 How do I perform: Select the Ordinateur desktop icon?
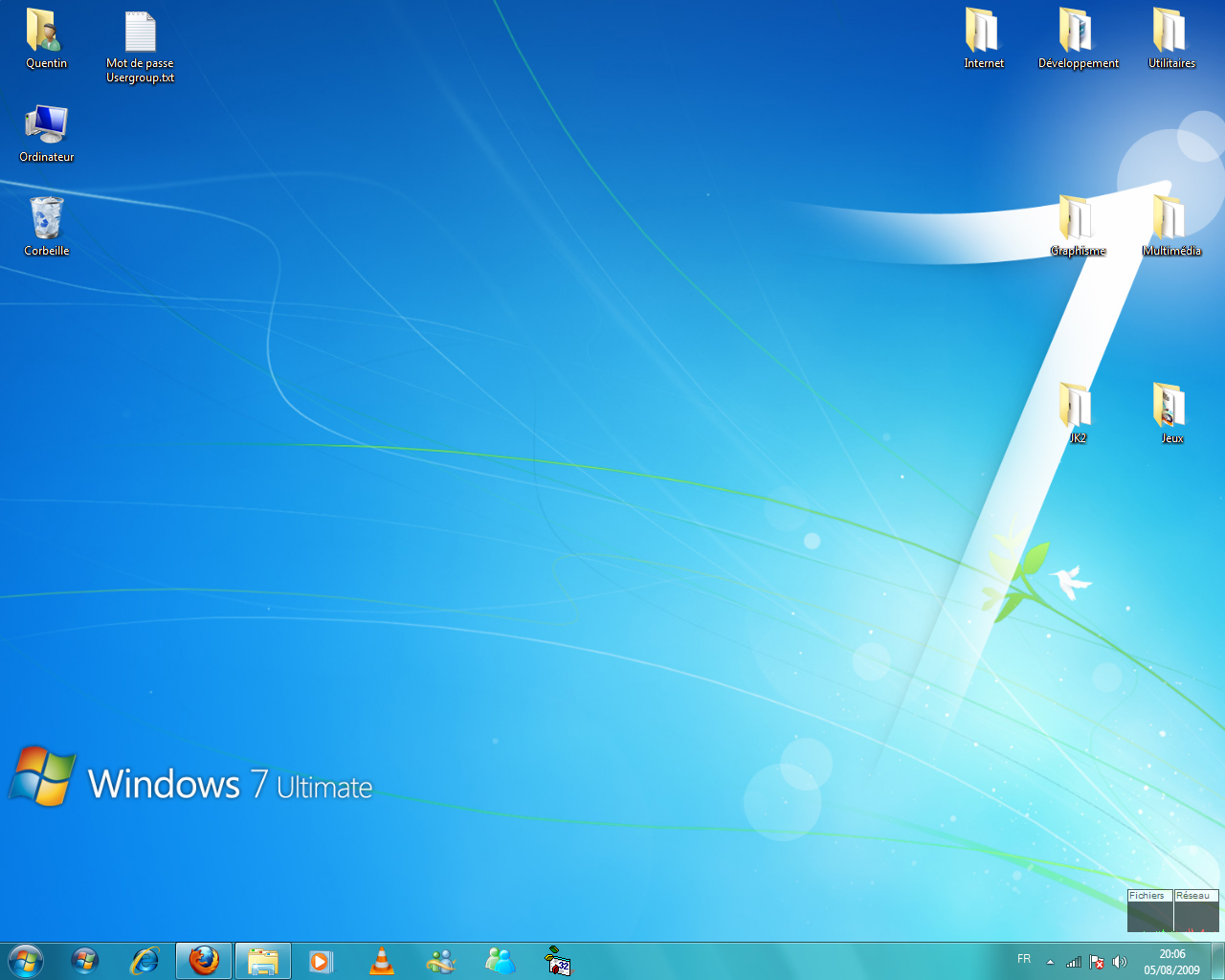(x=46, y=133)
